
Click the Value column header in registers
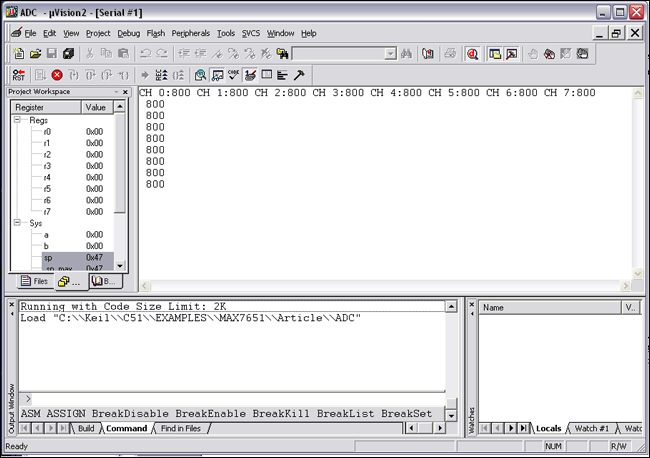pos(97,106)
